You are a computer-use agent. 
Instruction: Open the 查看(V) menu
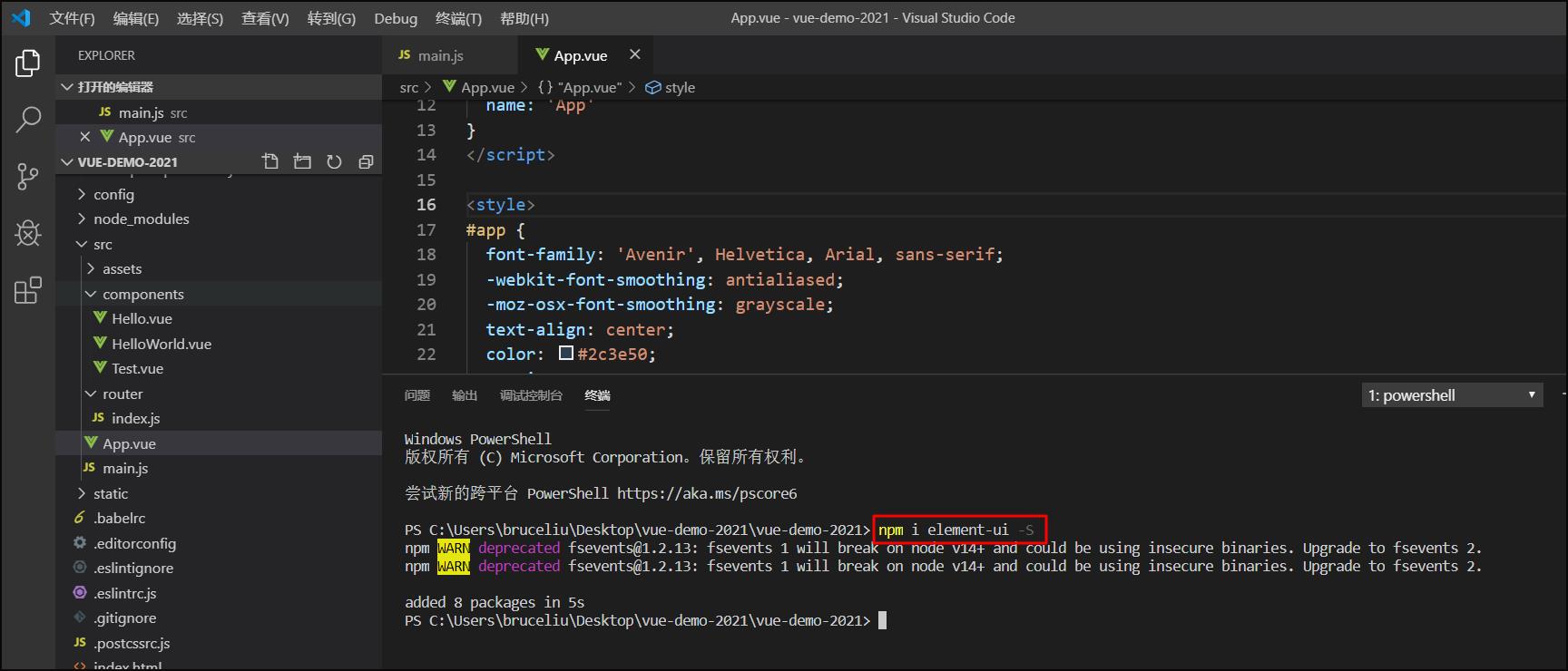[265, 18]
